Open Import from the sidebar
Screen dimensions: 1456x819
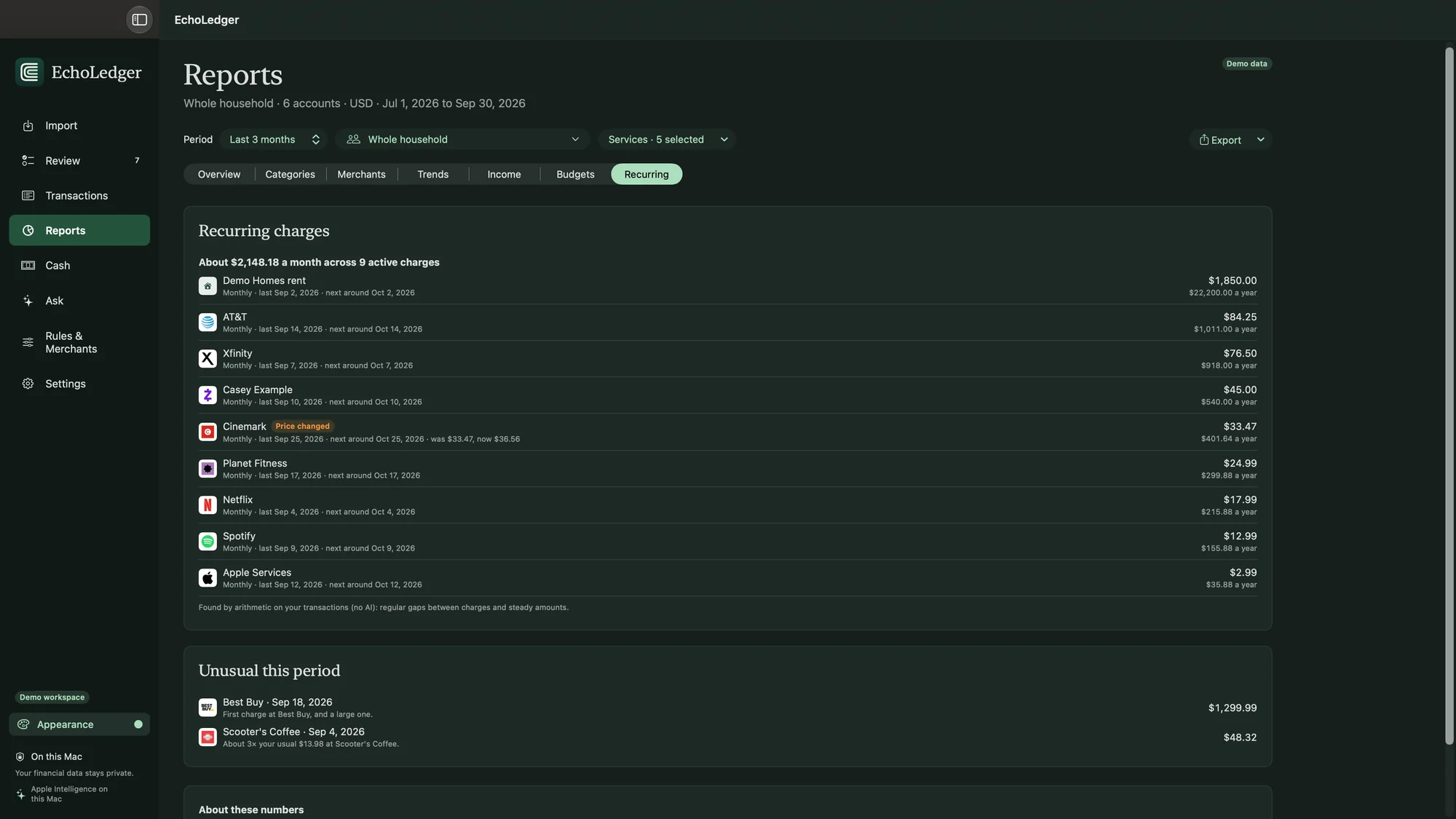point(79,125)
